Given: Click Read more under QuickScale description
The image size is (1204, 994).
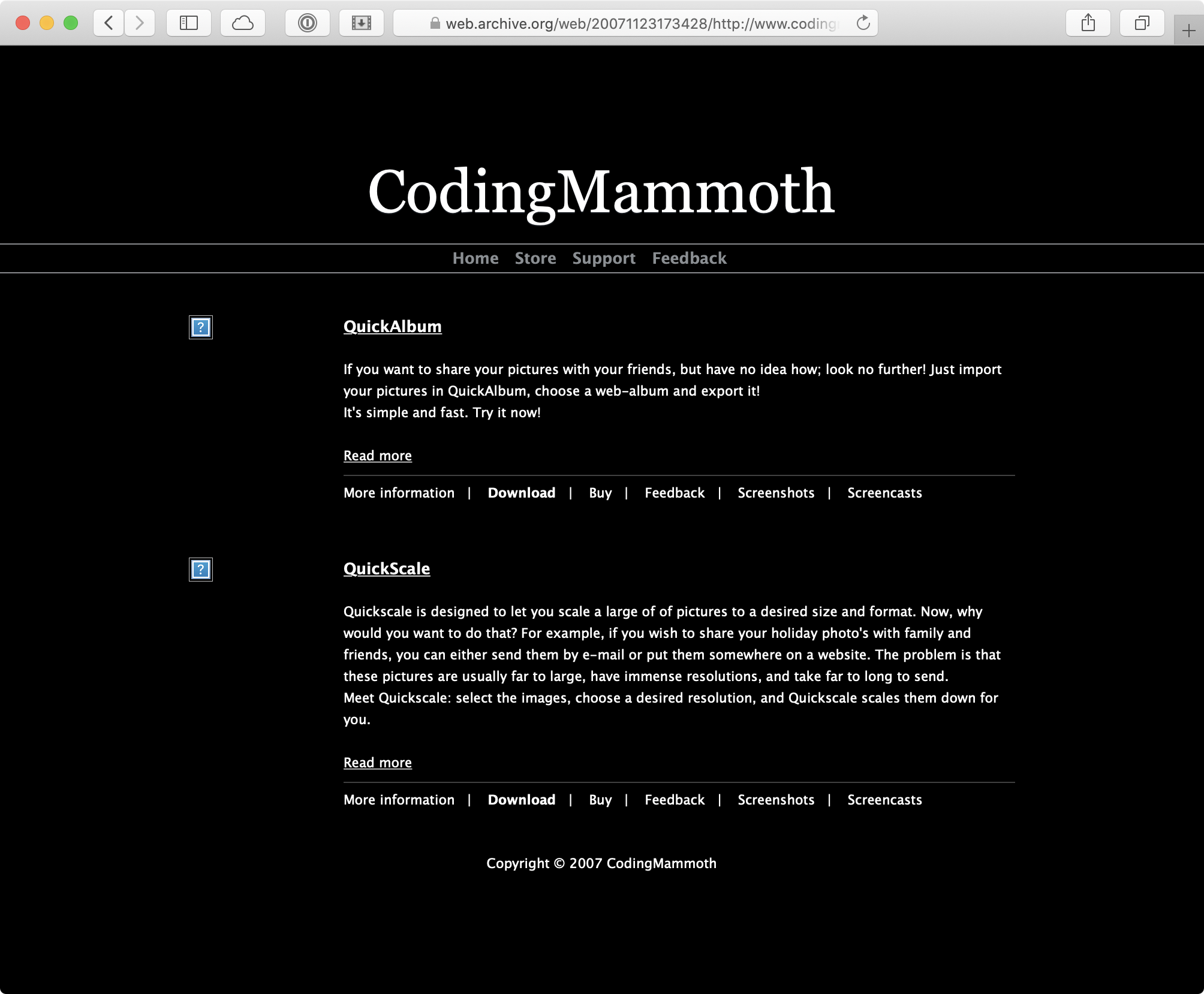Looking at the screenshot, I should (377, 763).
